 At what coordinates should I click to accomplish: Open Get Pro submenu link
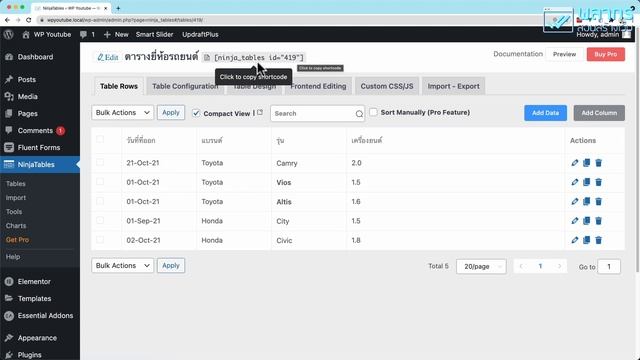coord(17,240)
